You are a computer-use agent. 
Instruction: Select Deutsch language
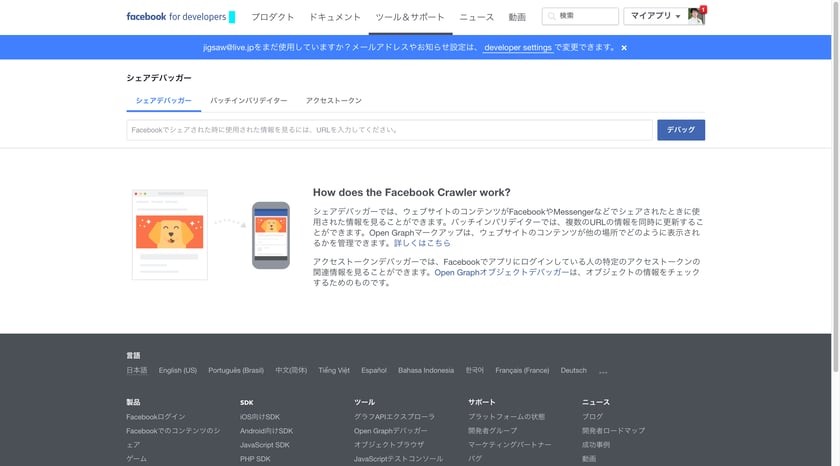pos(574,371)
